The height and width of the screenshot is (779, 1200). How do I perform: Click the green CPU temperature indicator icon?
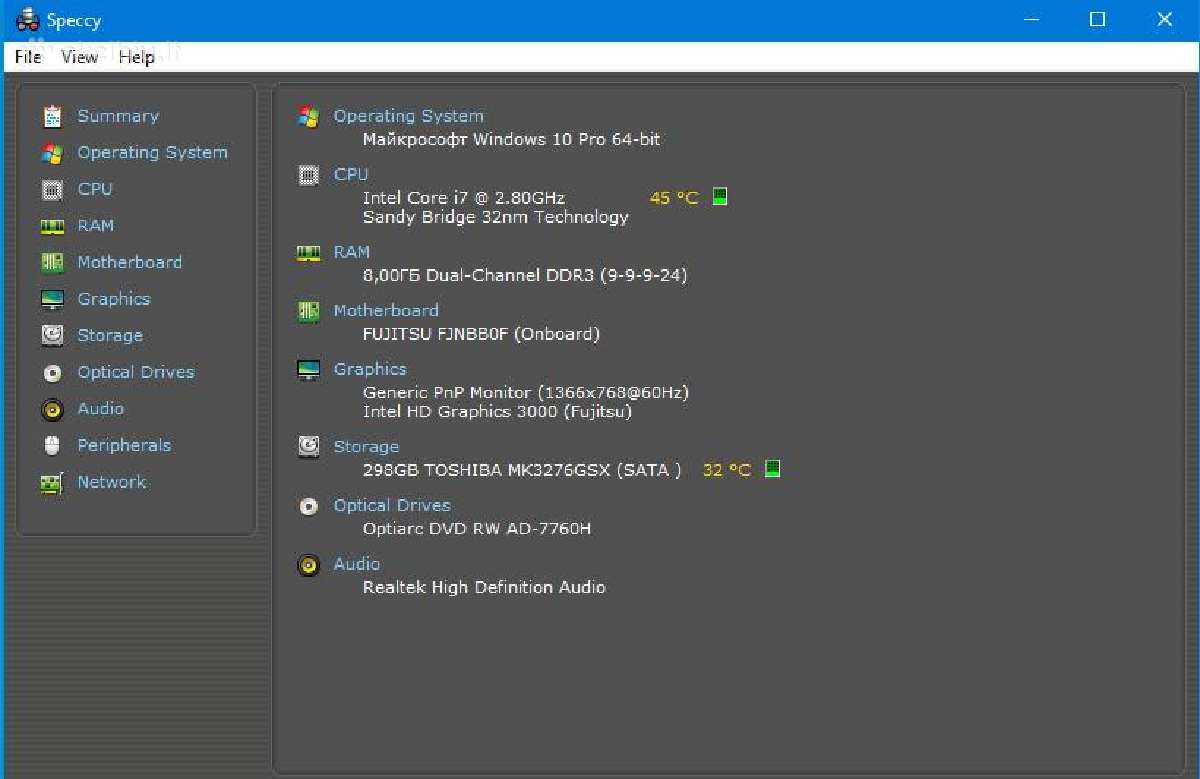pyautogui.click(x=720, y=196)
